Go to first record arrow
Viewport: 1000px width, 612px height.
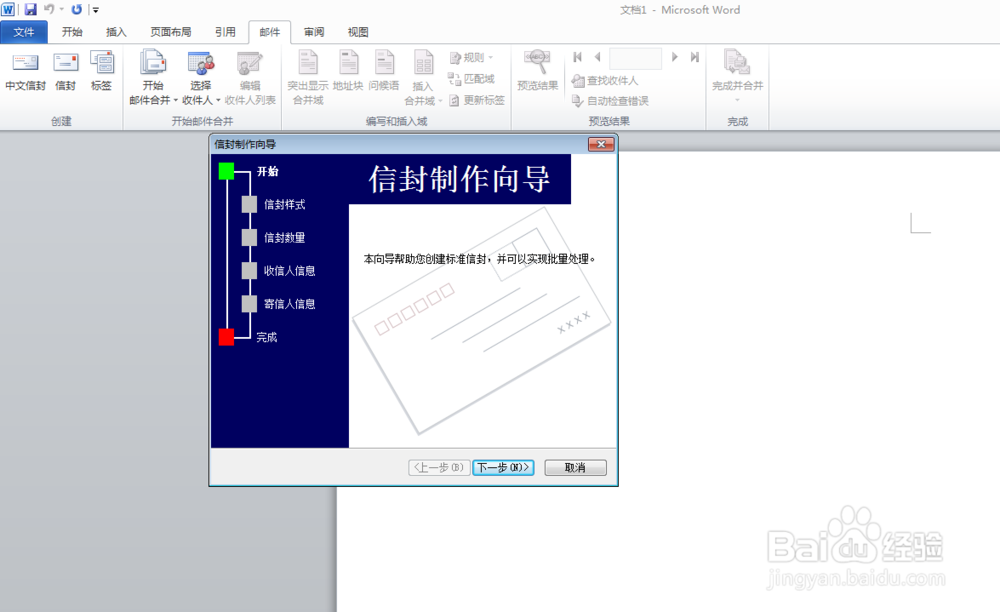pyautogui.click(x=577, y=57)
